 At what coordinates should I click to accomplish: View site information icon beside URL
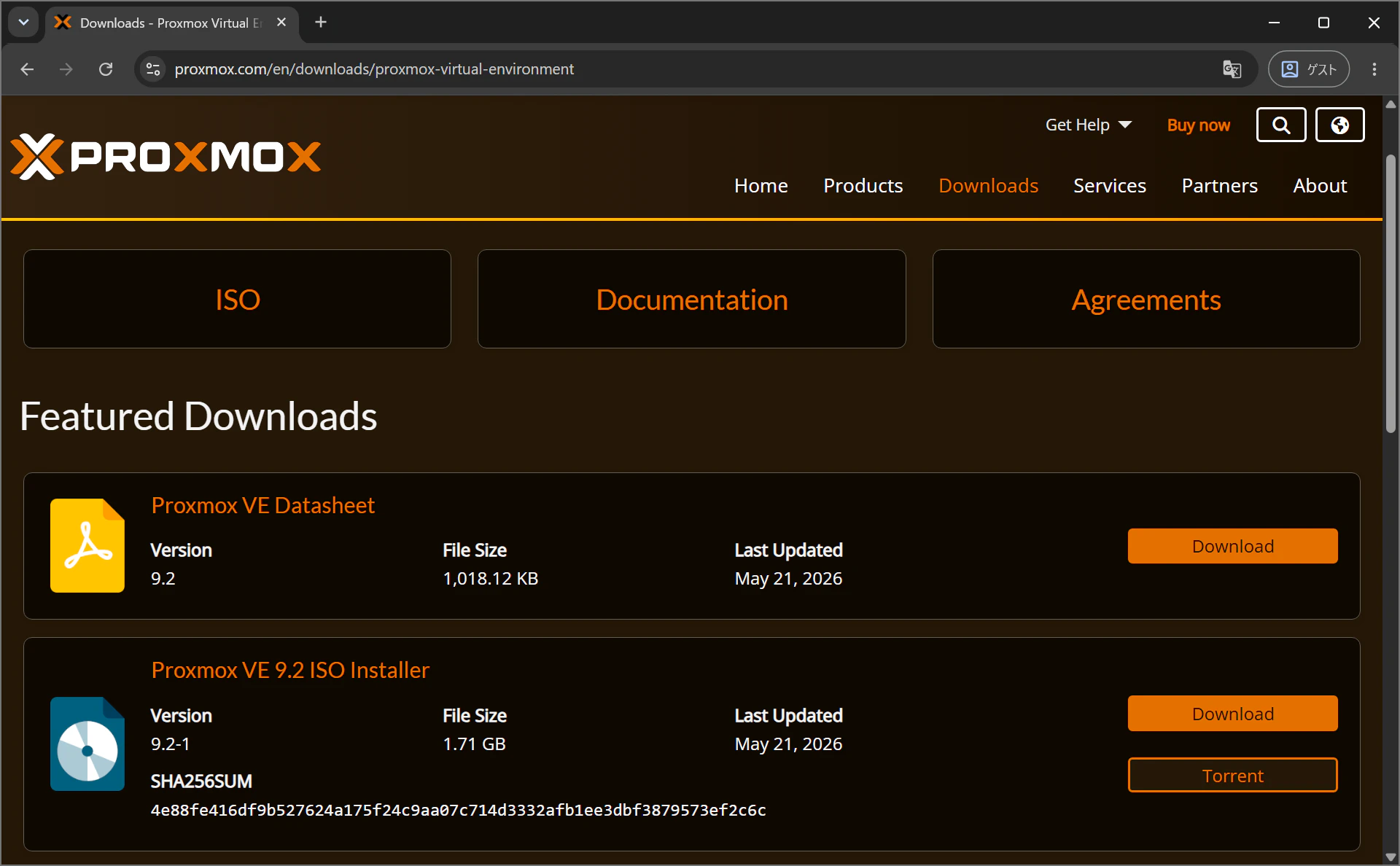coord(153,69)
